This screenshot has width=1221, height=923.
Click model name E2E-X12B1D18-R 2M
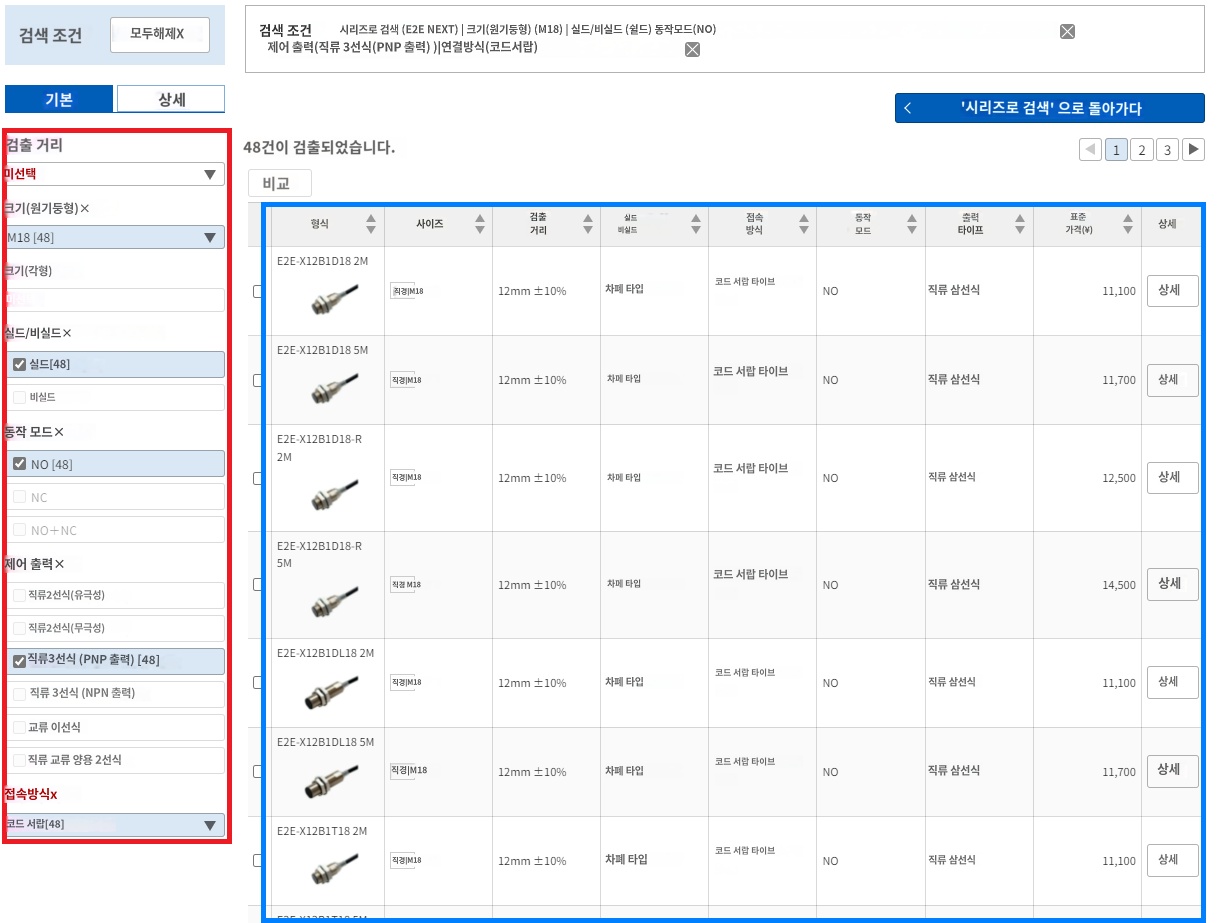click(319, 448)
